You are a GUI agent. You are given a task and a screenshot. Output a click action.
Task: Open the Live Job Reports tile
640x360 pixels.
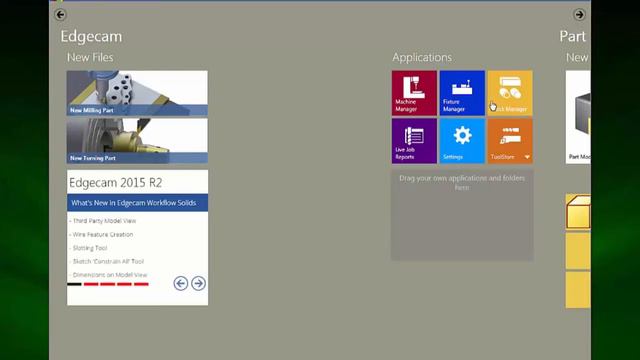414,141
